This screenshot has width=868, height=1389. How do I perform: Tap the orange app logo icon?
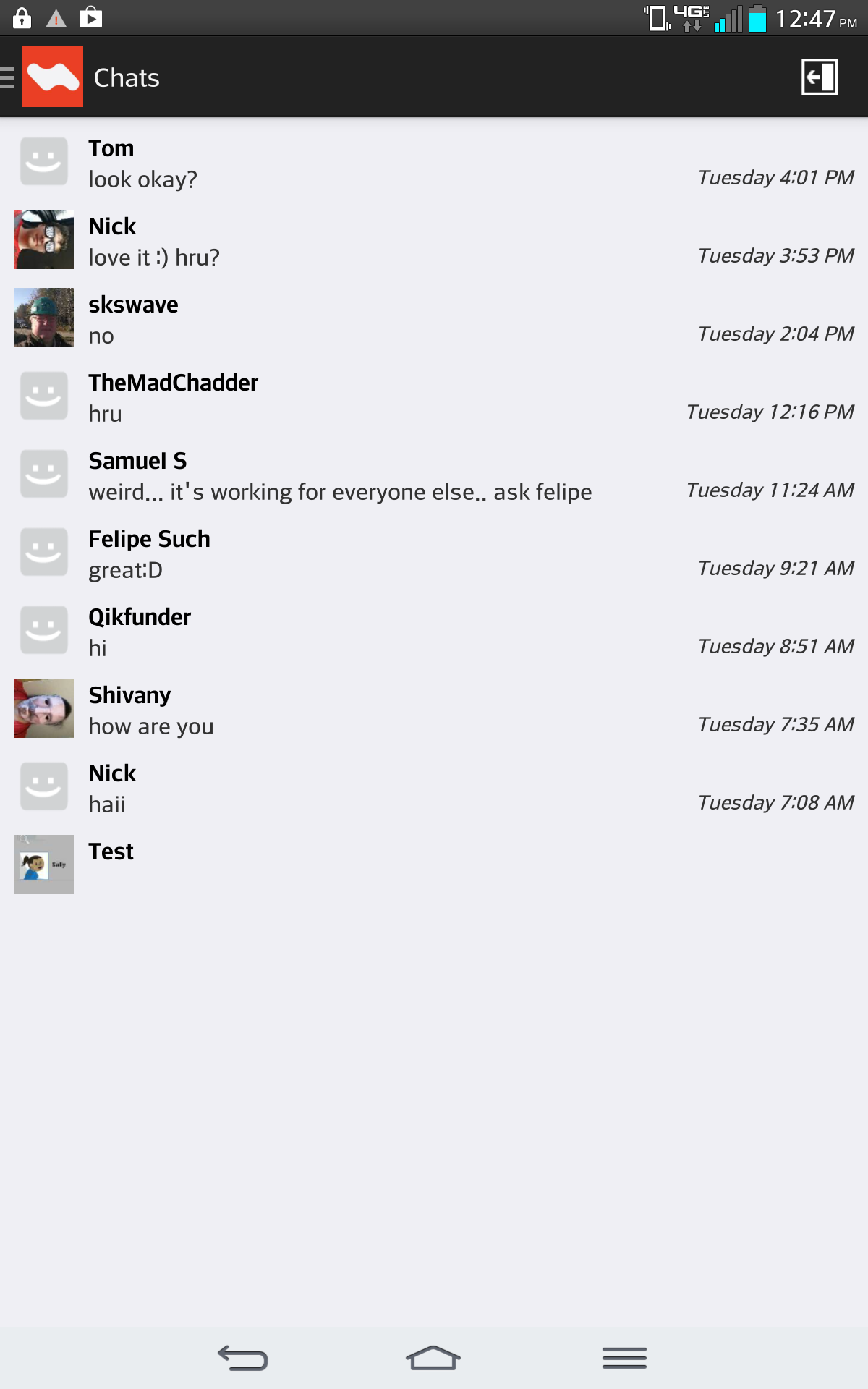53,77
